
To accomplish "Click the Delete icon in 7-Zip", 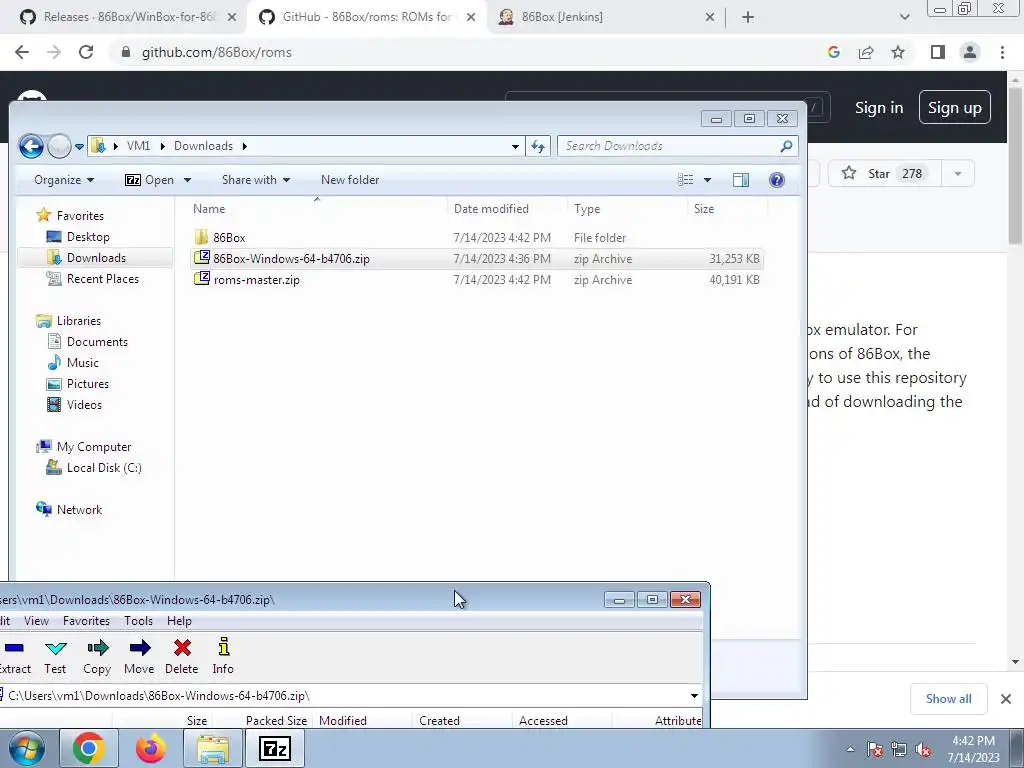I will pos(182,648).
